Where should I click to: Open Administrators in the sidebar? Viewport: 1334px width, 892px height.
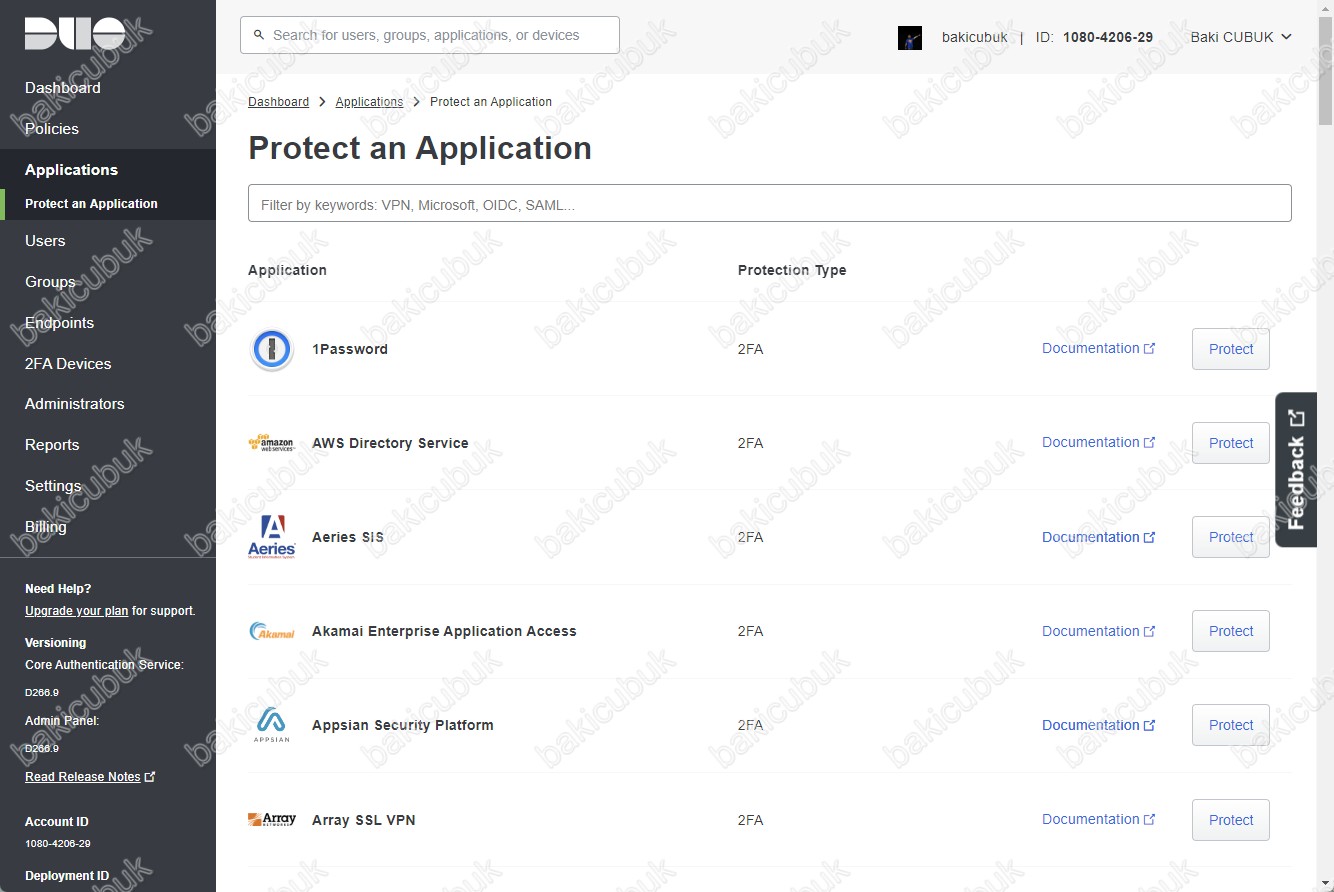point(75,404)
